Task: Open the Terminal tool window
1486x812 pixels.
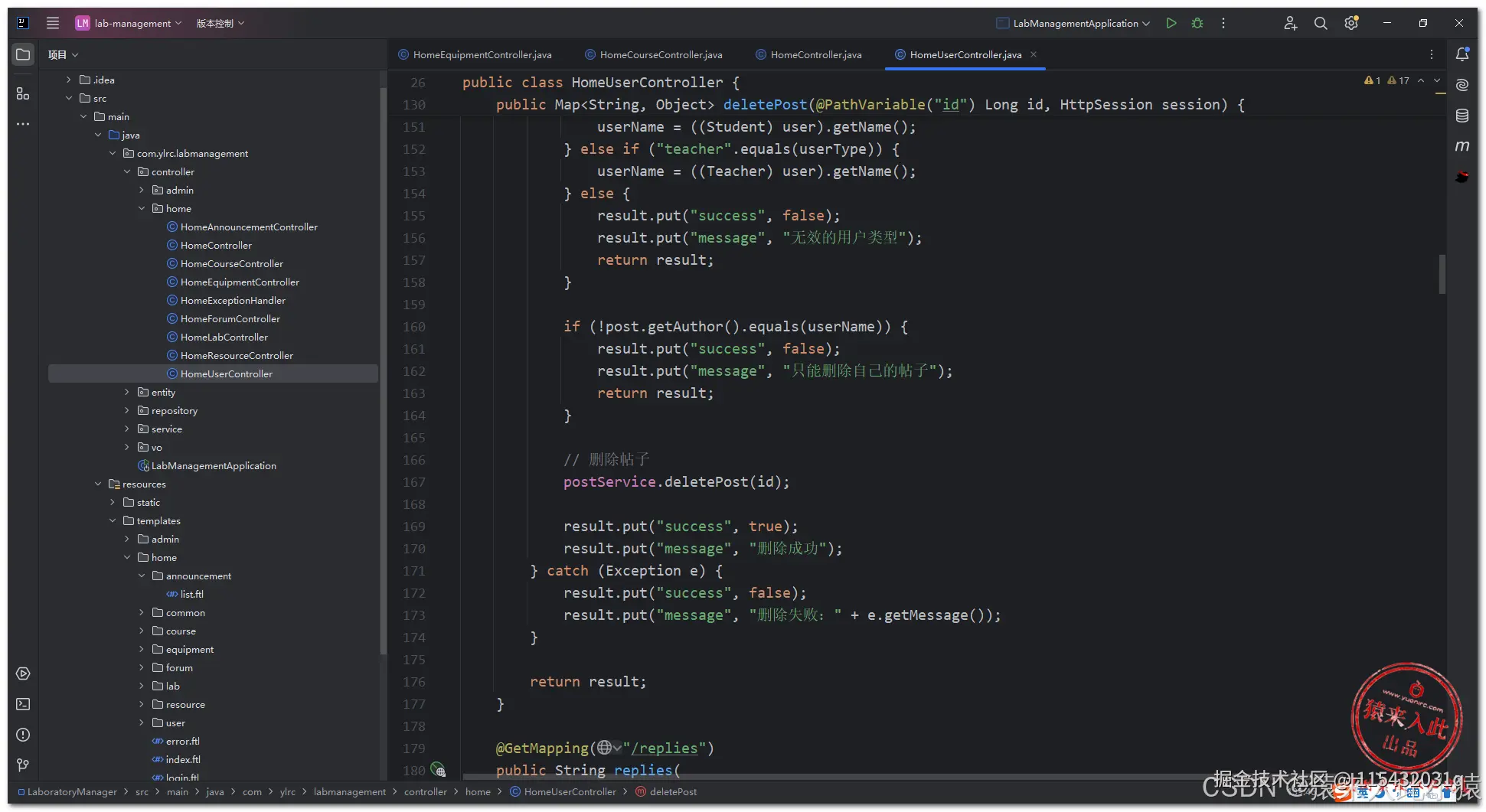Action: tap(23, 704)
